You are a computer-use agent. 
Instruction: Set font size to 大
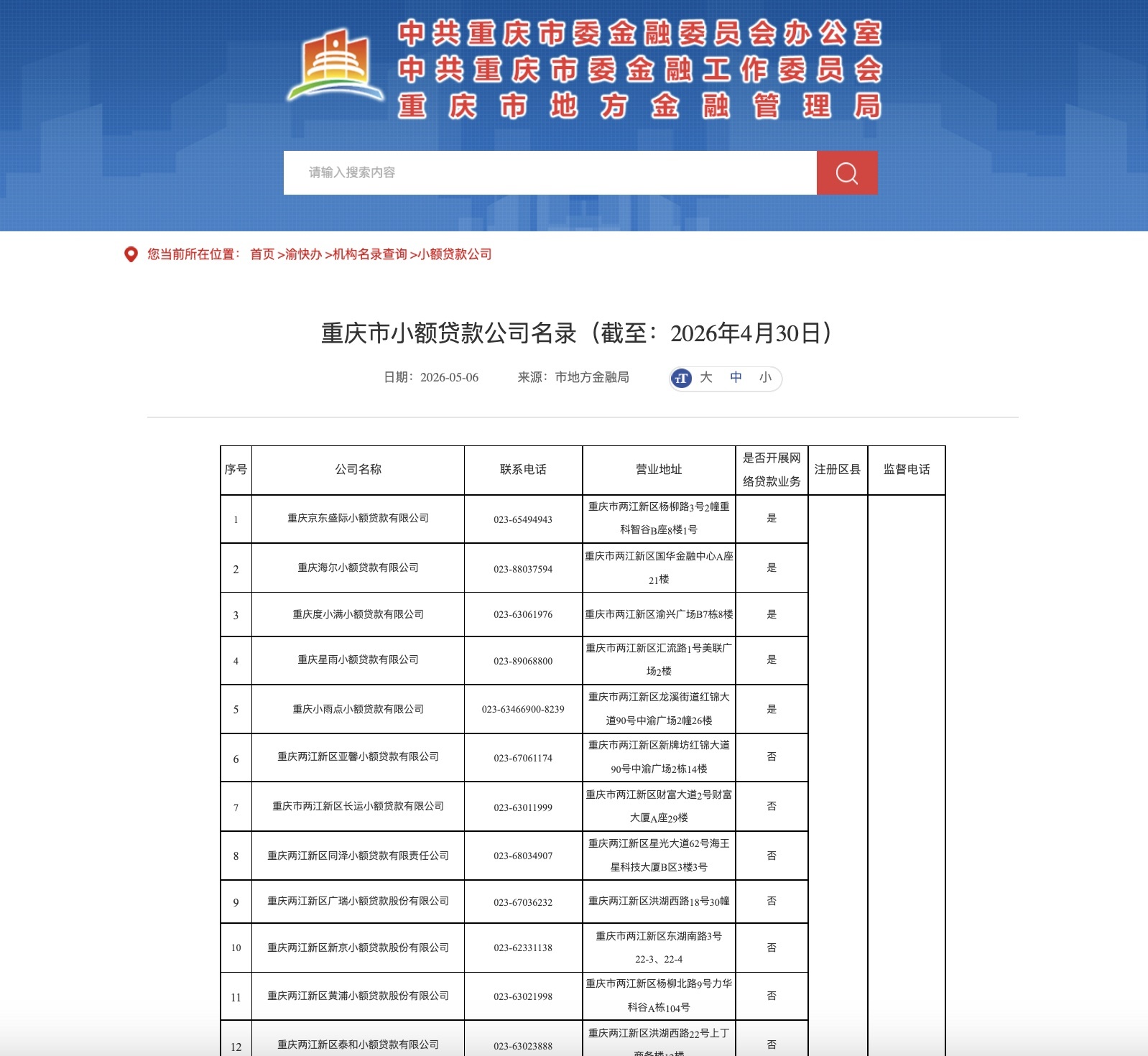coord(706,378)
